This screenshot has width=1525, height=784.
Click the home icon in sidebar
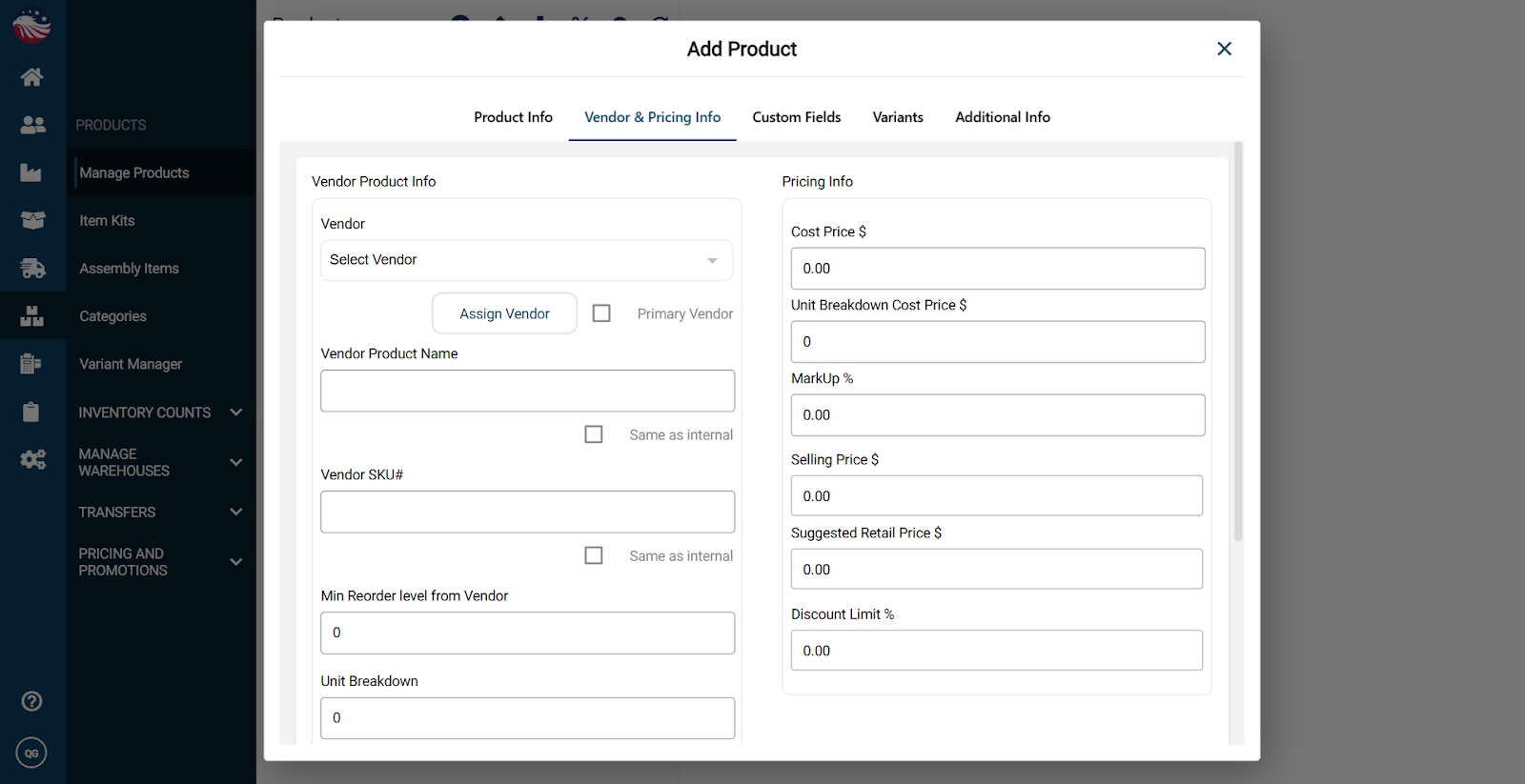coord(32,77)
